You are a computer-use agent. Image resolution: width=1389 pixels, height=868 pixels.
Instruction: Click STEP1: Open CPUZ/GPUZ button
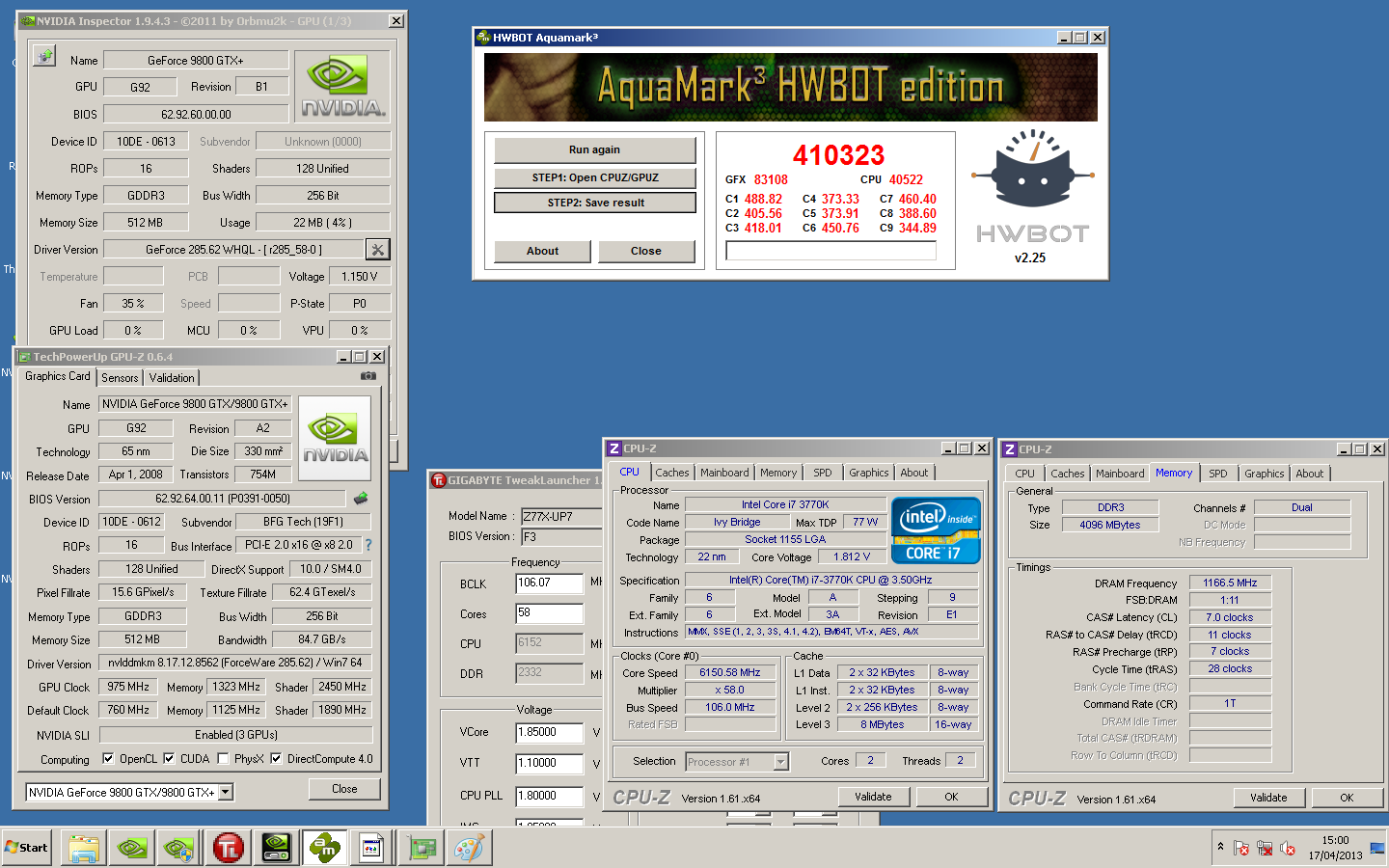click(595, 177)
